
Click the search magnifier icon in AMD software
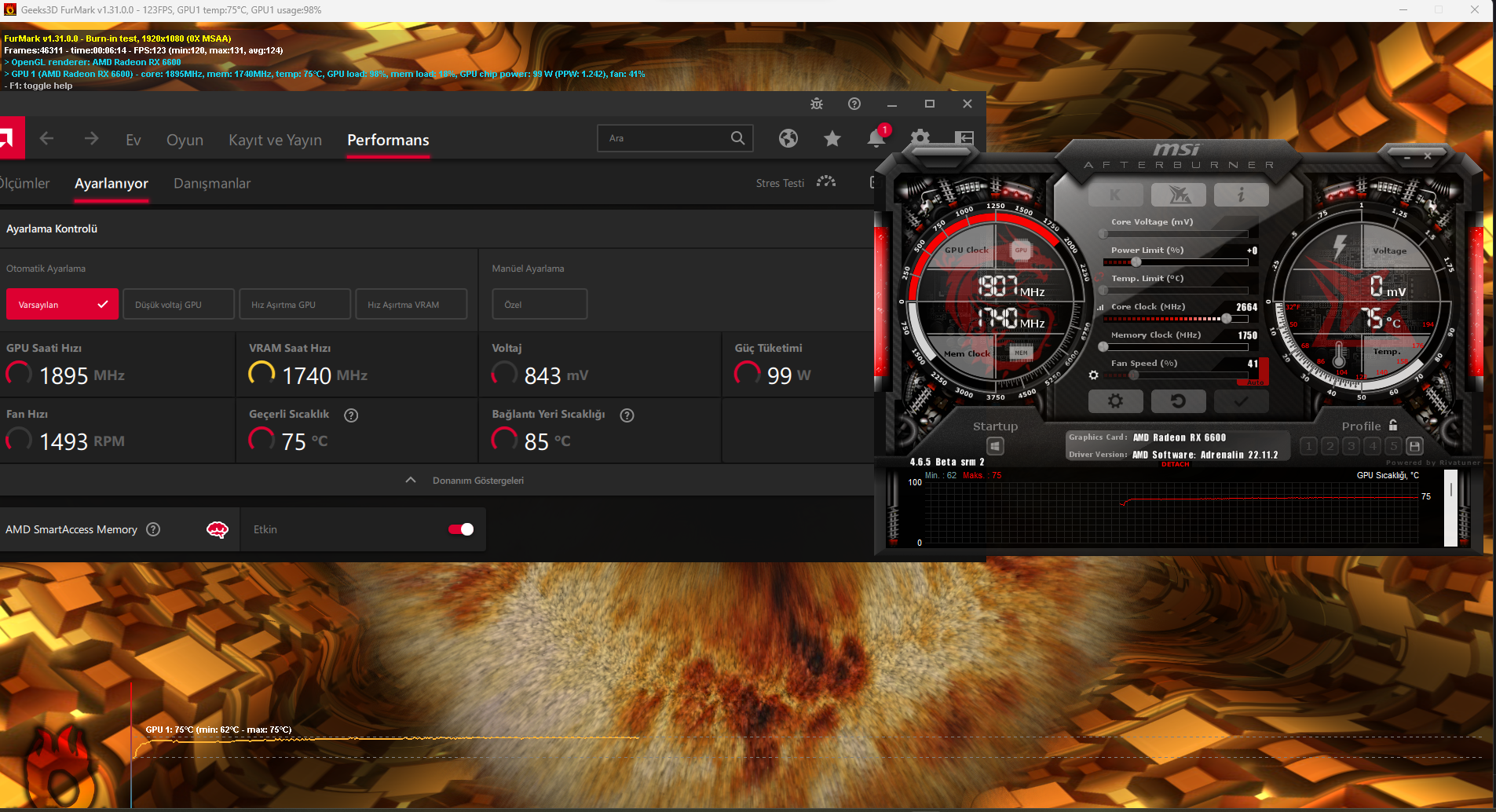737,138
